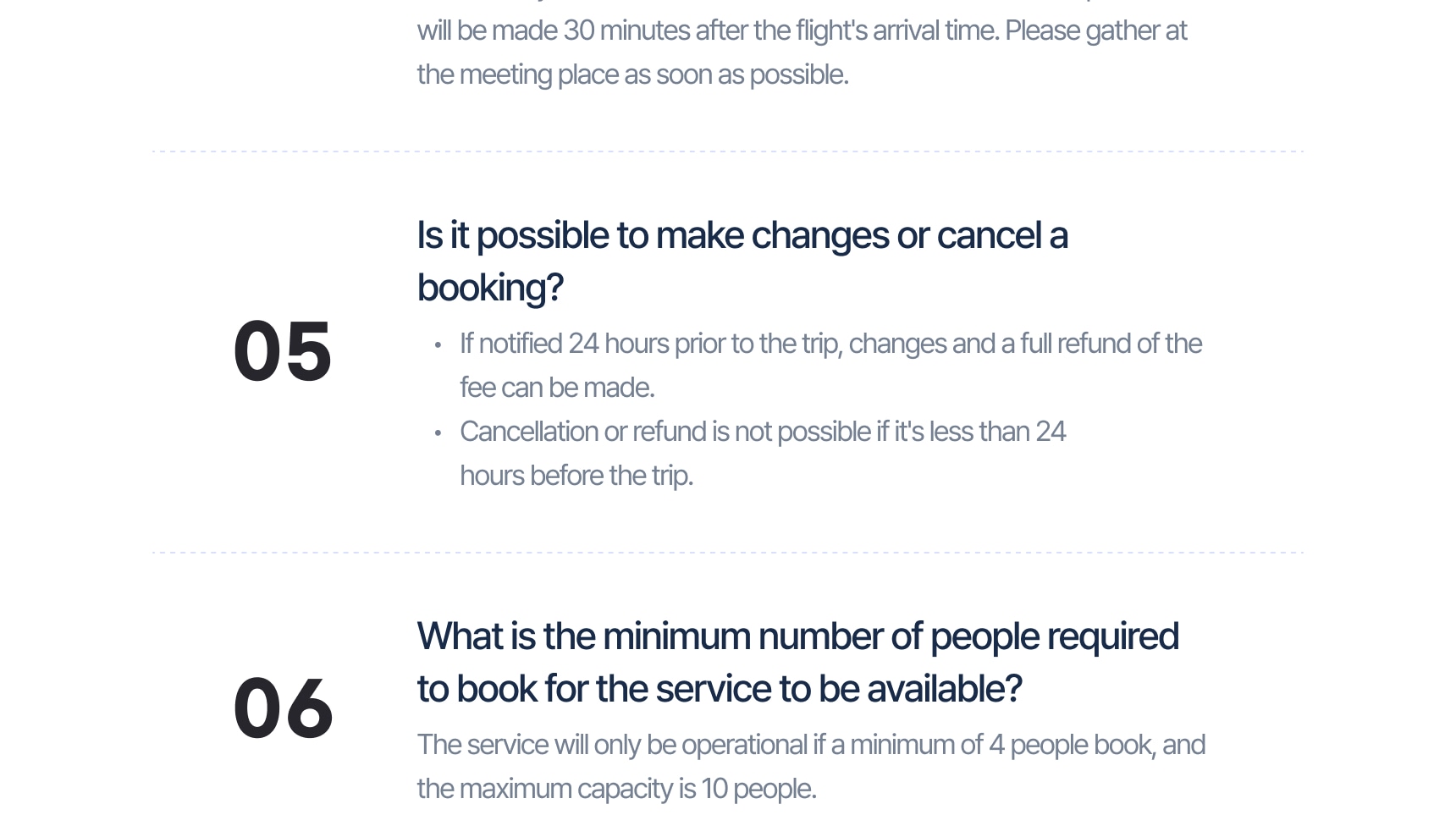This screenshot has height=815, width=1456.
Task: Click the "The service will only be operational" sentence
Action: [x=811, y=745]
